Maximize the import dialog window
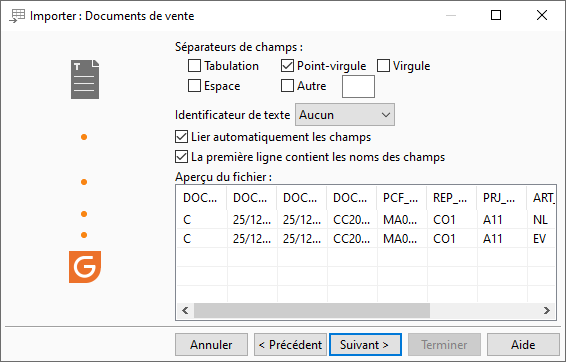Viewport: 566px width, 362px height. click(x=496, y=15)
